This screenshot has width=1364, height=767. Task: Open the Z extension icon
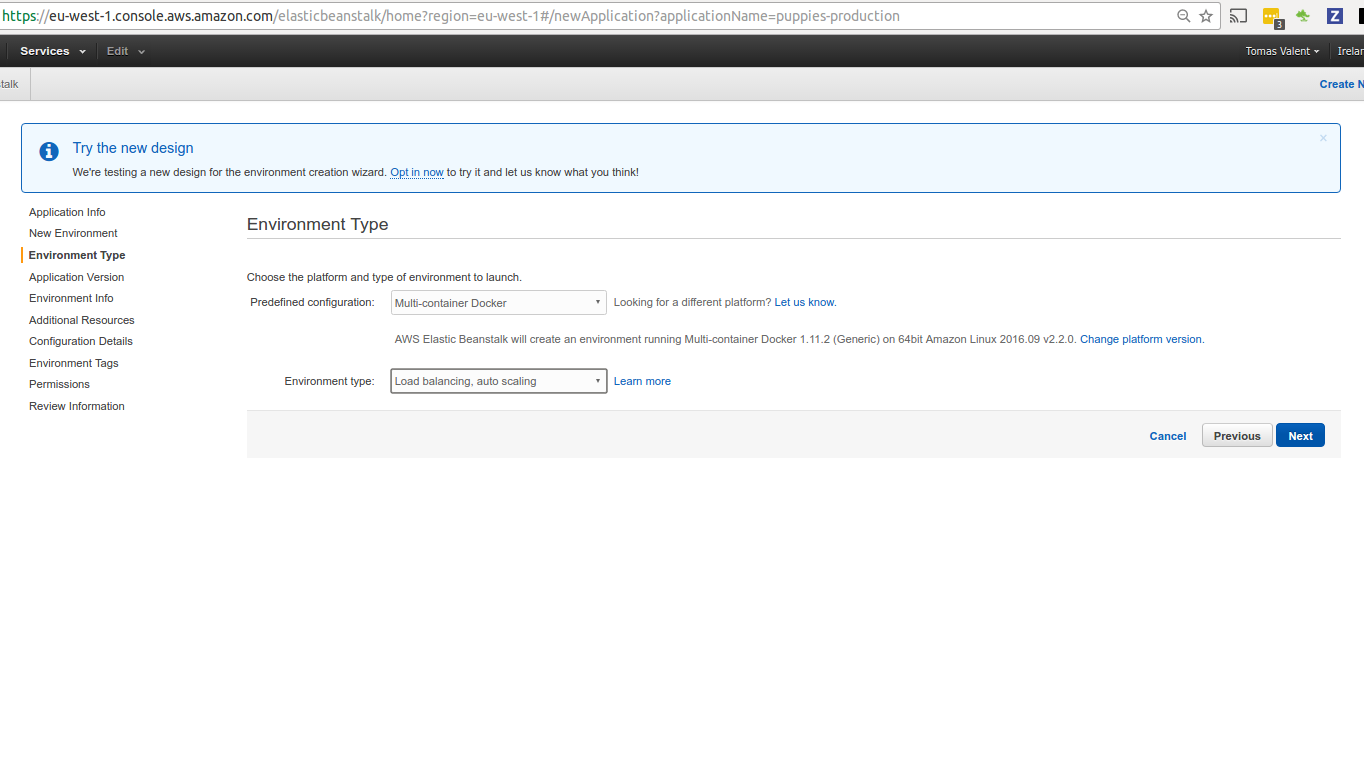coord(1334,16)
